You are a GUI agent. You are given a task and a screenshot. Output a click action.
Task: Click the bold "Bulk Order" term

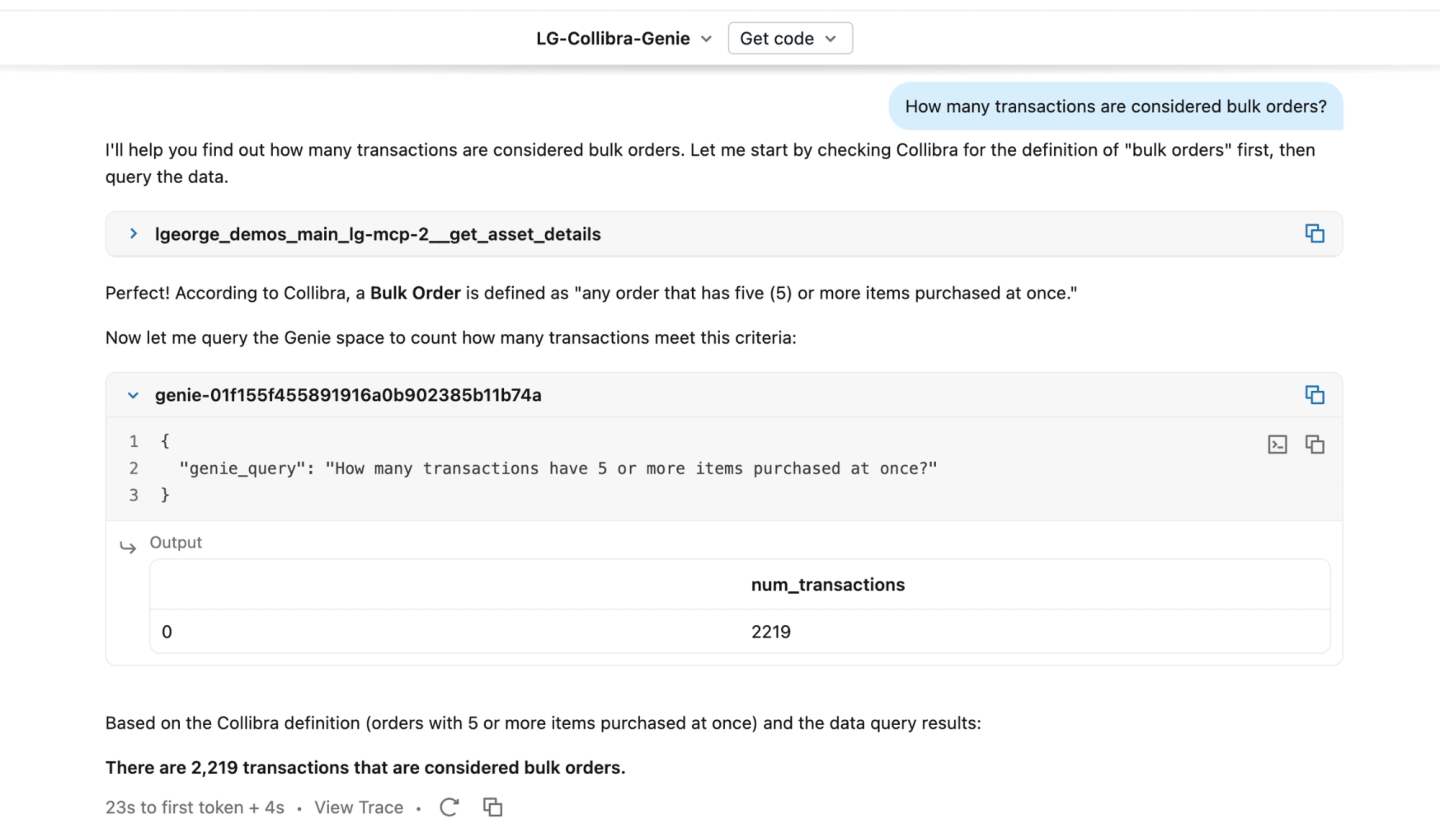click(x=415, y=293)
